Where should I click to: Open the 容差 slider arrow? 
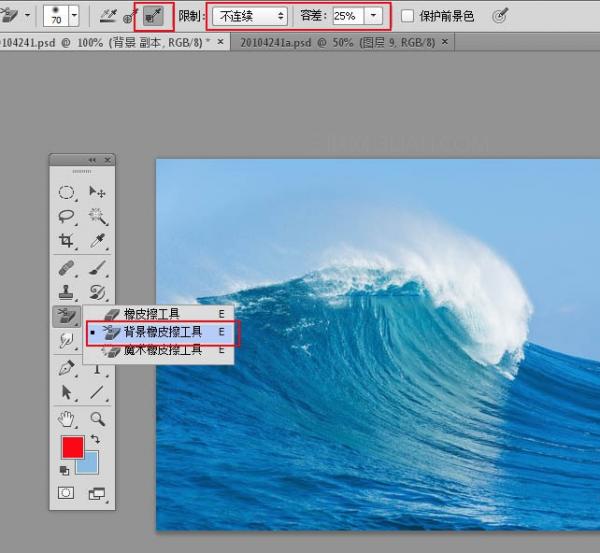(373, 16)
